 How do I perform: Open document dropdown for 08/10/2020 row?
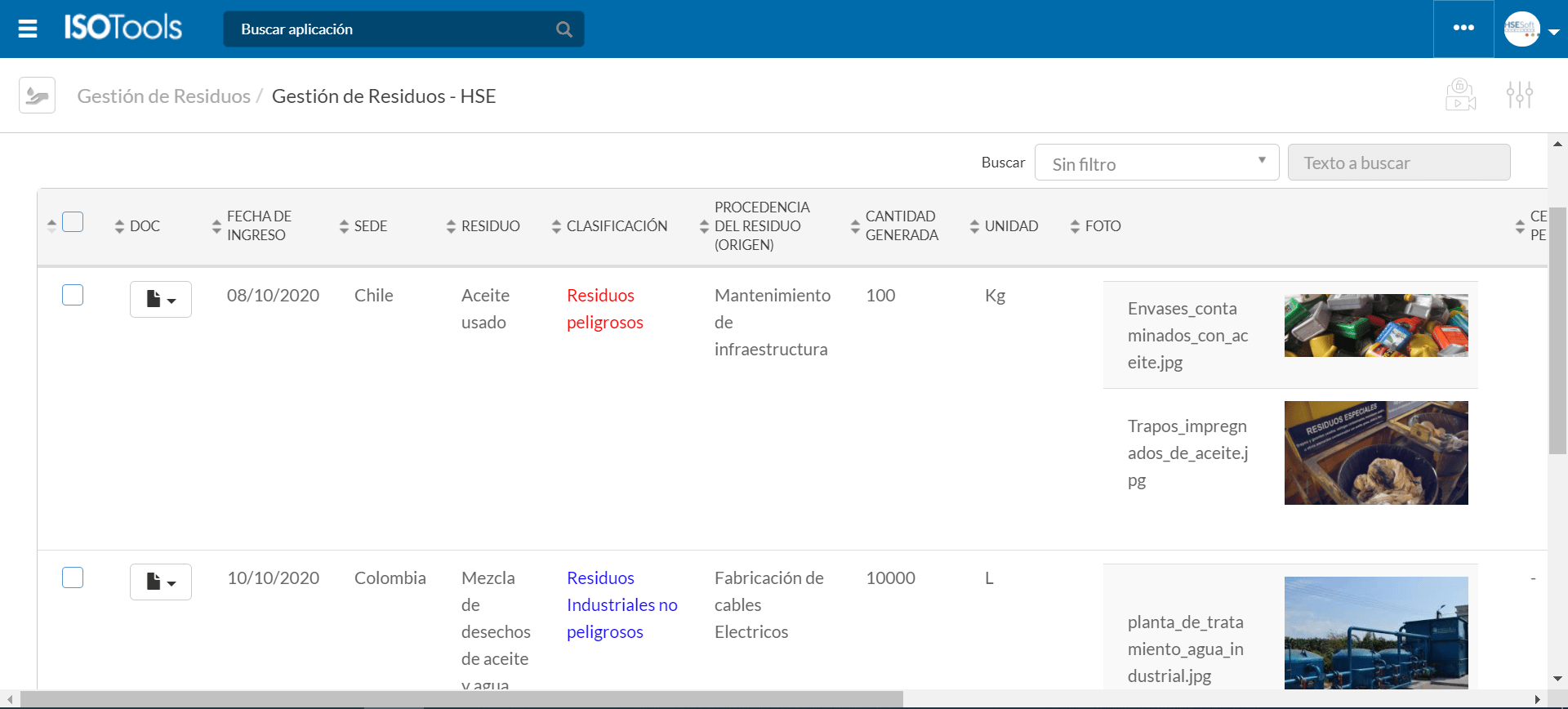coord(161,299)
